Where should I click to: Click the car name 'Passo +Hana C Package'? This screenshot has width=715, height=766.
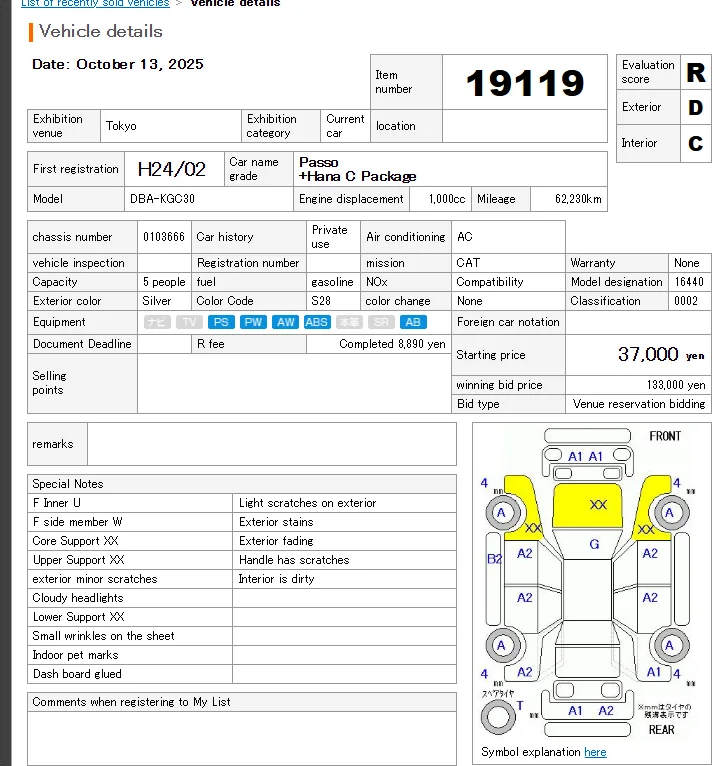click(358, 169)
